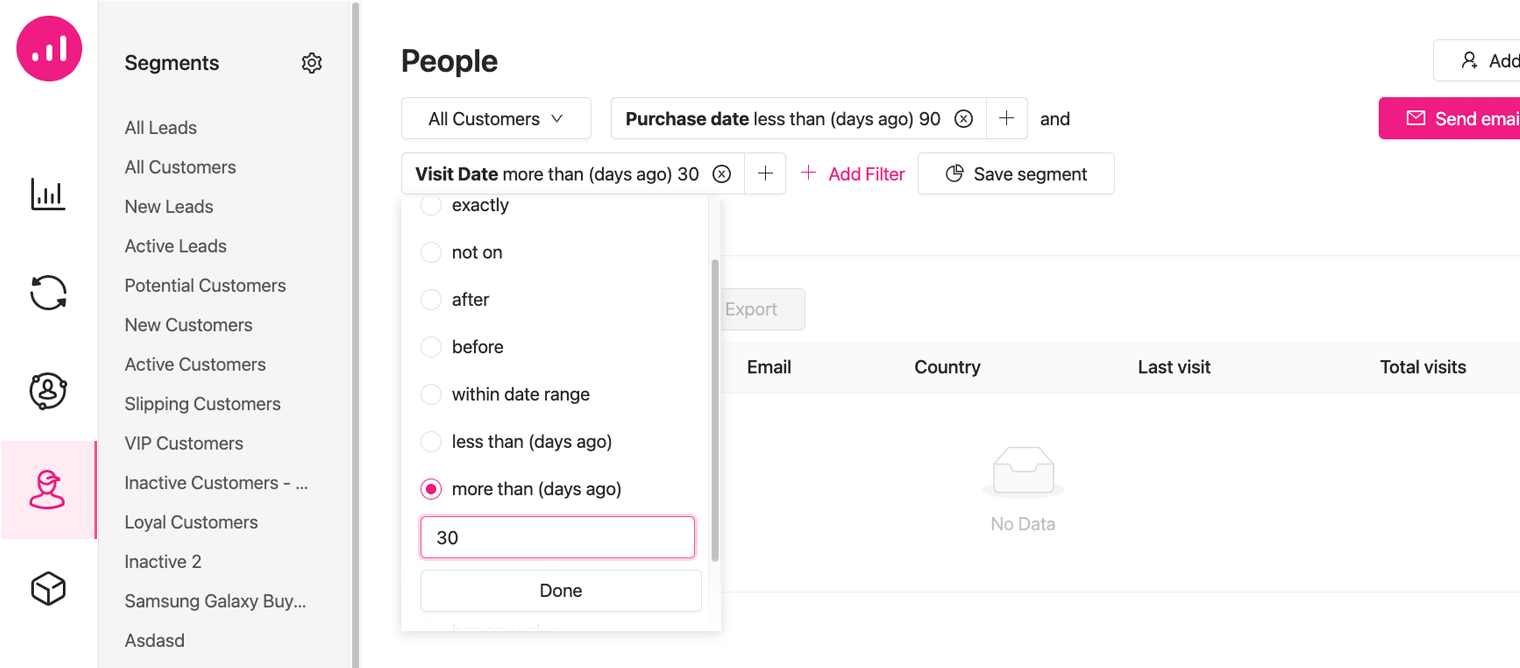Remove the Visit Date filter
The width and height of the screenshot is (1520, 668).
click(721, 174)
